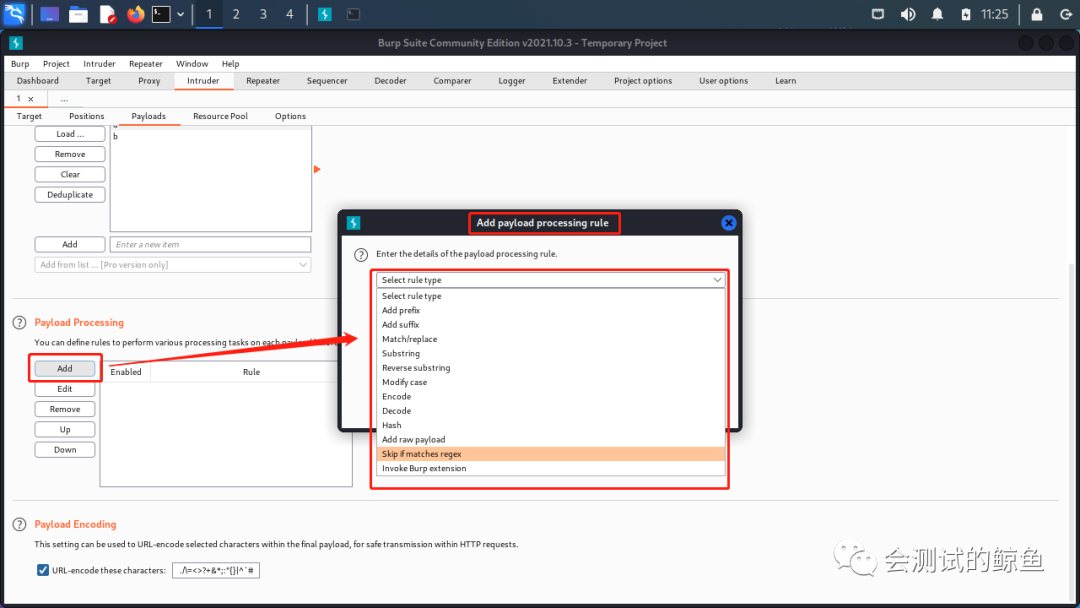Open the Help menu
The height and width of the screenshot is (608, 1080).
pos(230,63)
